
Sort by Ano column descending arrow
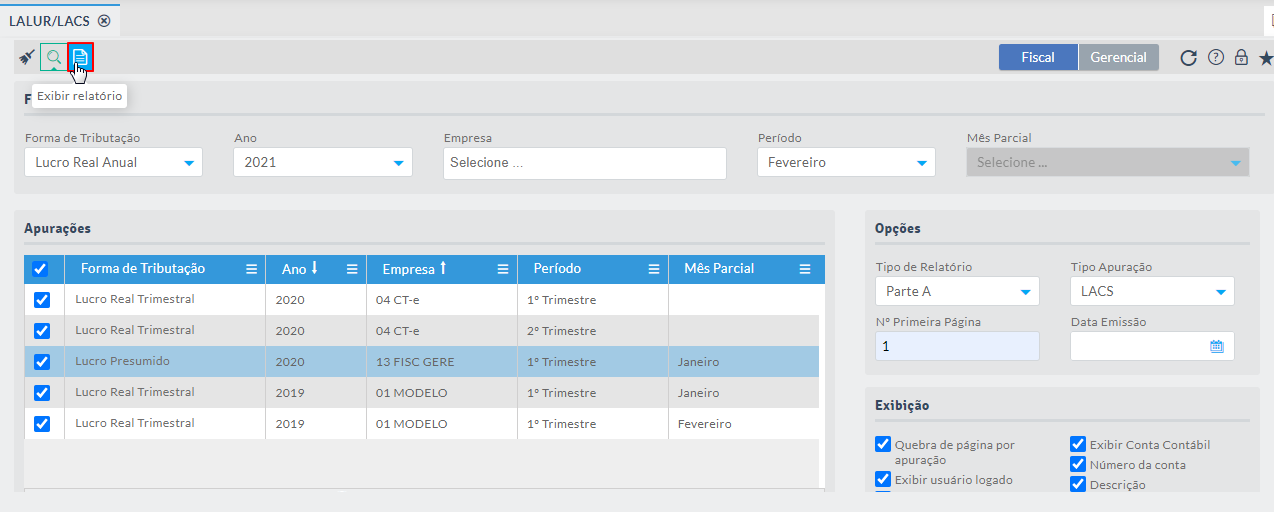coord(314,268)
